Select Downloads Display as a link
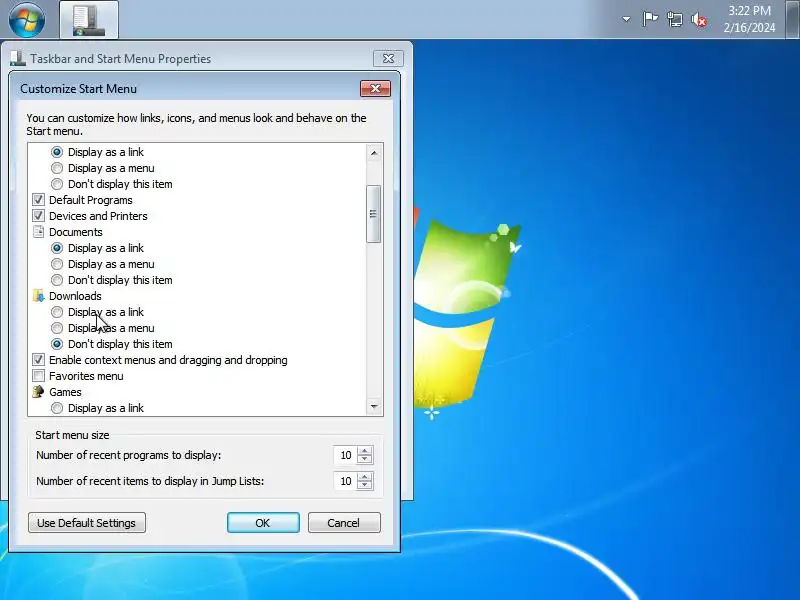Viewport: 800px width, 600px height. coord(57,312)
